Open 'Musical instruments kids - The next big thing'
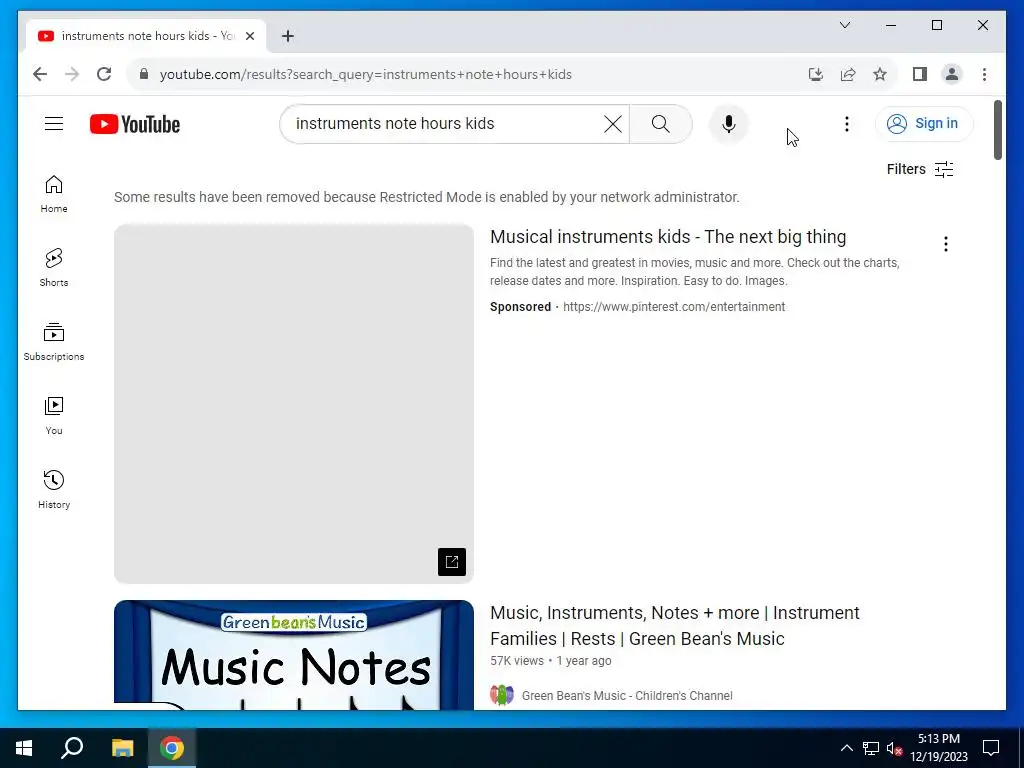This screenshot has height=768, width=1024. click(x=668, y=236)
